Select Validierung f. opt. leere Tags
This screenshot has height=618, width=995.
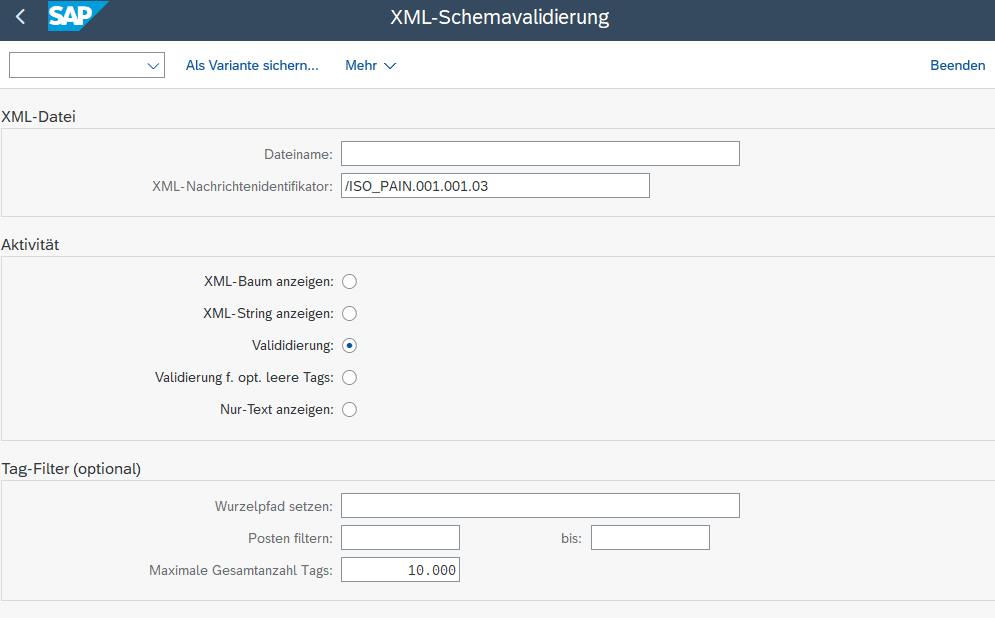pos(349,378)
